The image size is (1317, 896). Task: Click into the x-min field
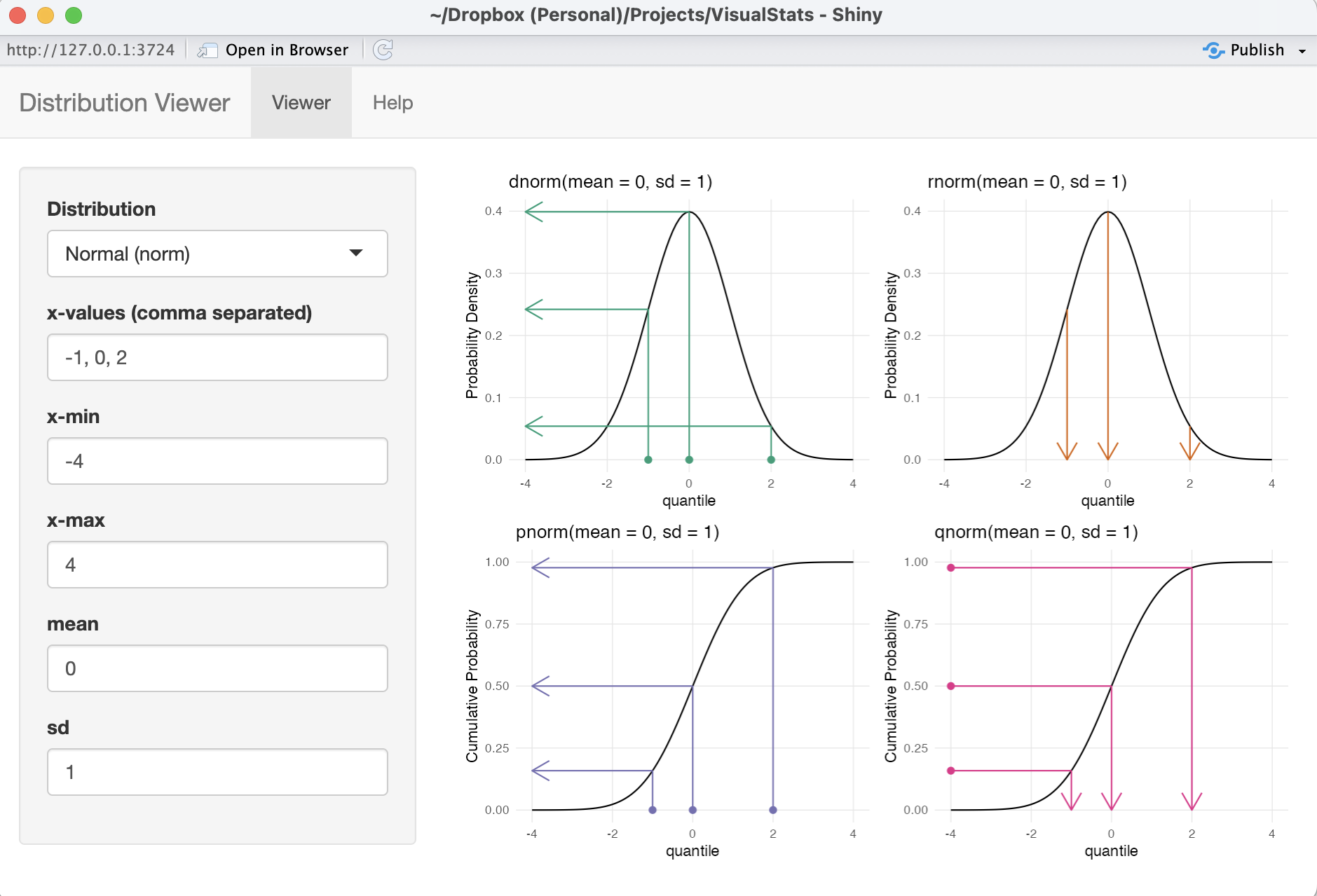[x=217, y=461]
